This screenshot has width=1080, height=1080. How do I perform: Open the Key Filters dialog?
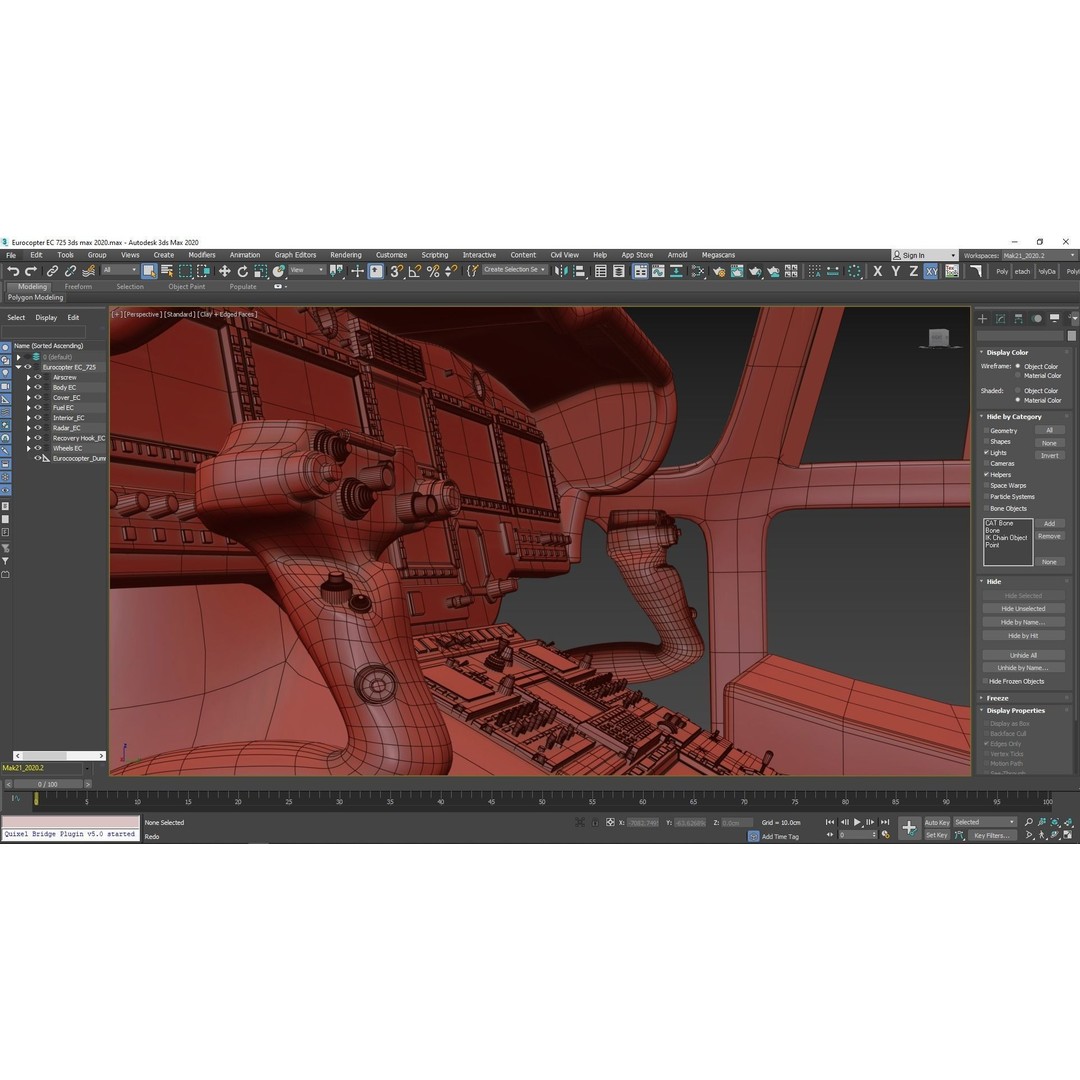click(x=992, y=835)
